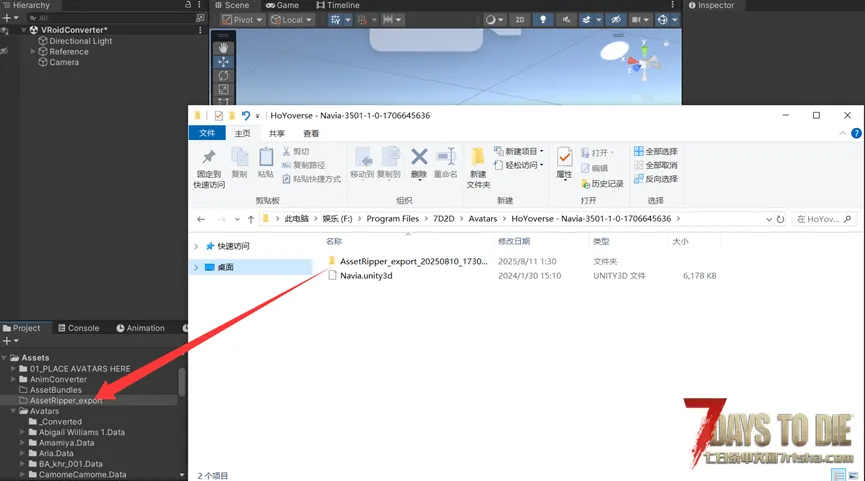The height and width of the screenshot is (481, 865).
Task: Toggle scene effects (skybox/fx) button
Action: coord(586,20)
